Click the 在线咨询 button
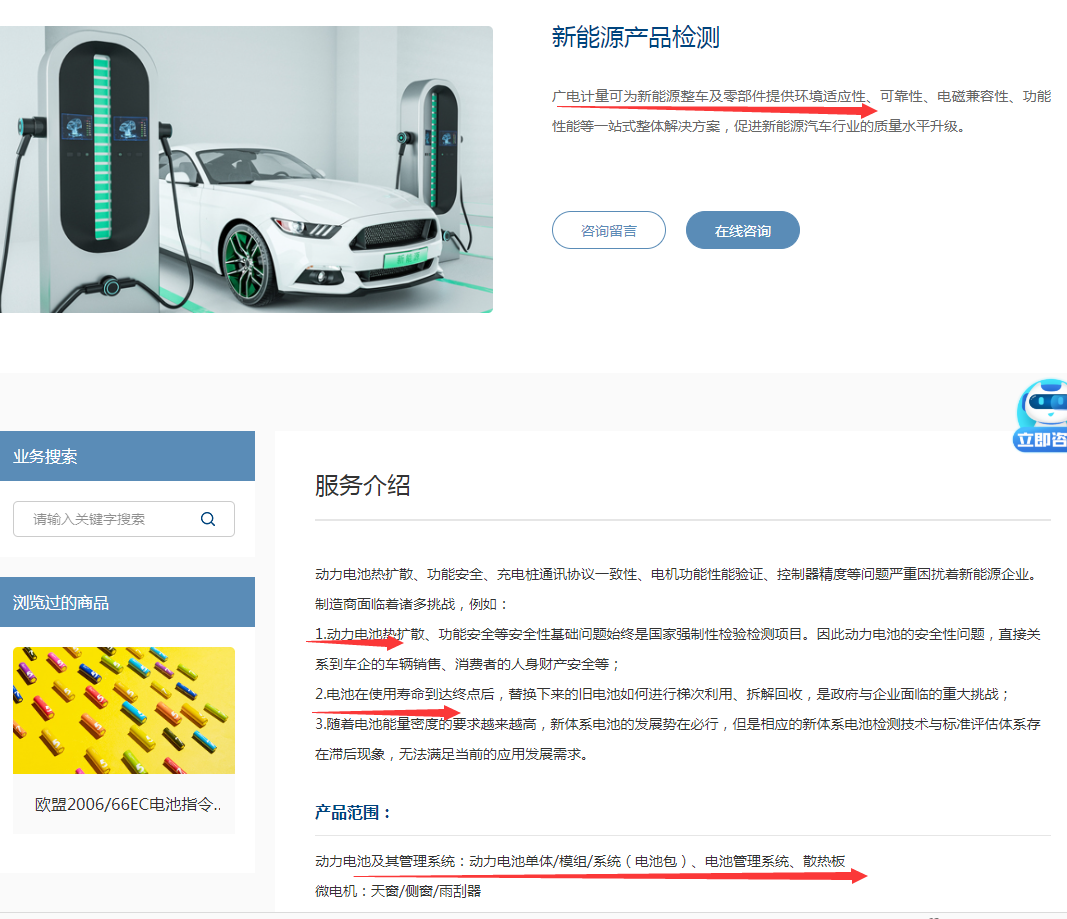Screen dimensions: 1067x919 [x=742, y=230]
